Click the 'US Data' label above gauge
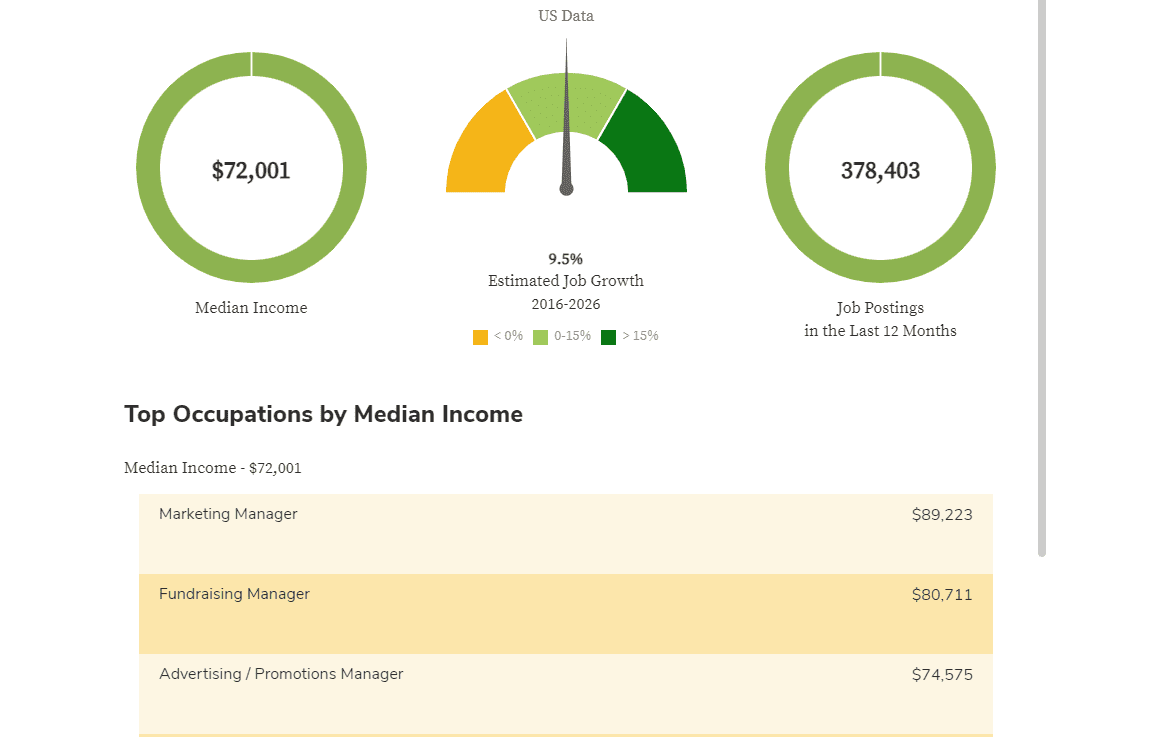This screenshot has height=737, width=1149. pos(566,15)
